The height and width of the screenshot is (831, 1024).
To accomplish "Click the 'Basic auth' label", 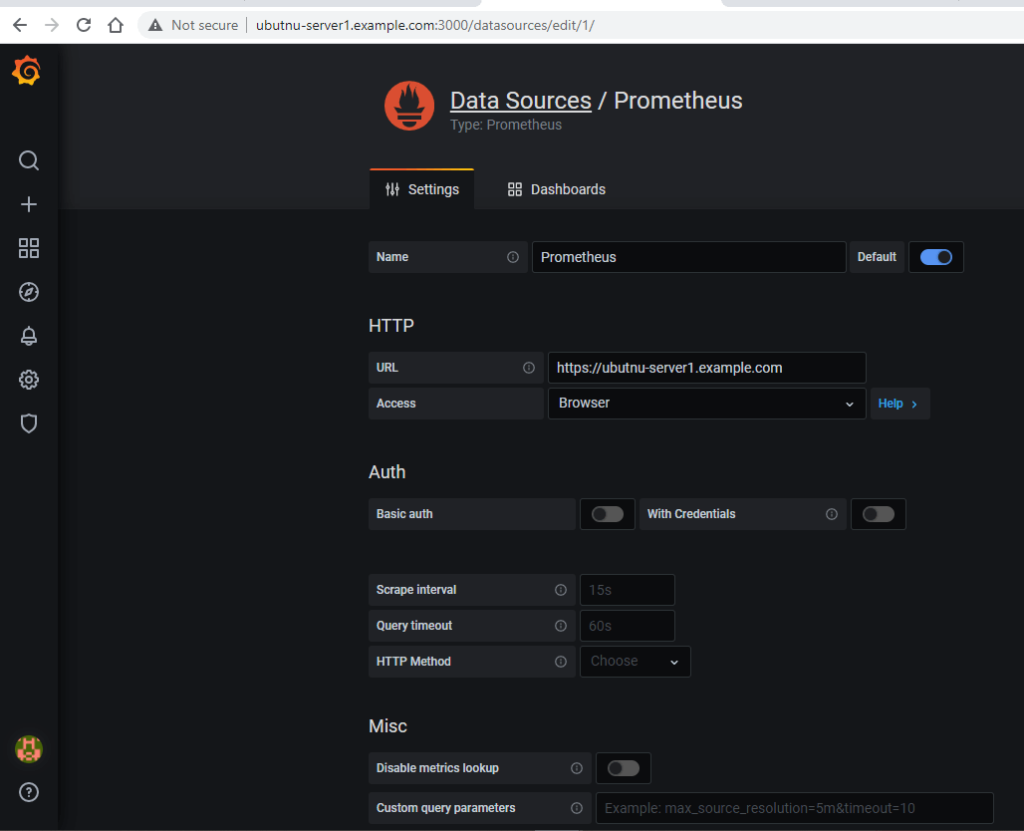I will (x=404, y=514).
